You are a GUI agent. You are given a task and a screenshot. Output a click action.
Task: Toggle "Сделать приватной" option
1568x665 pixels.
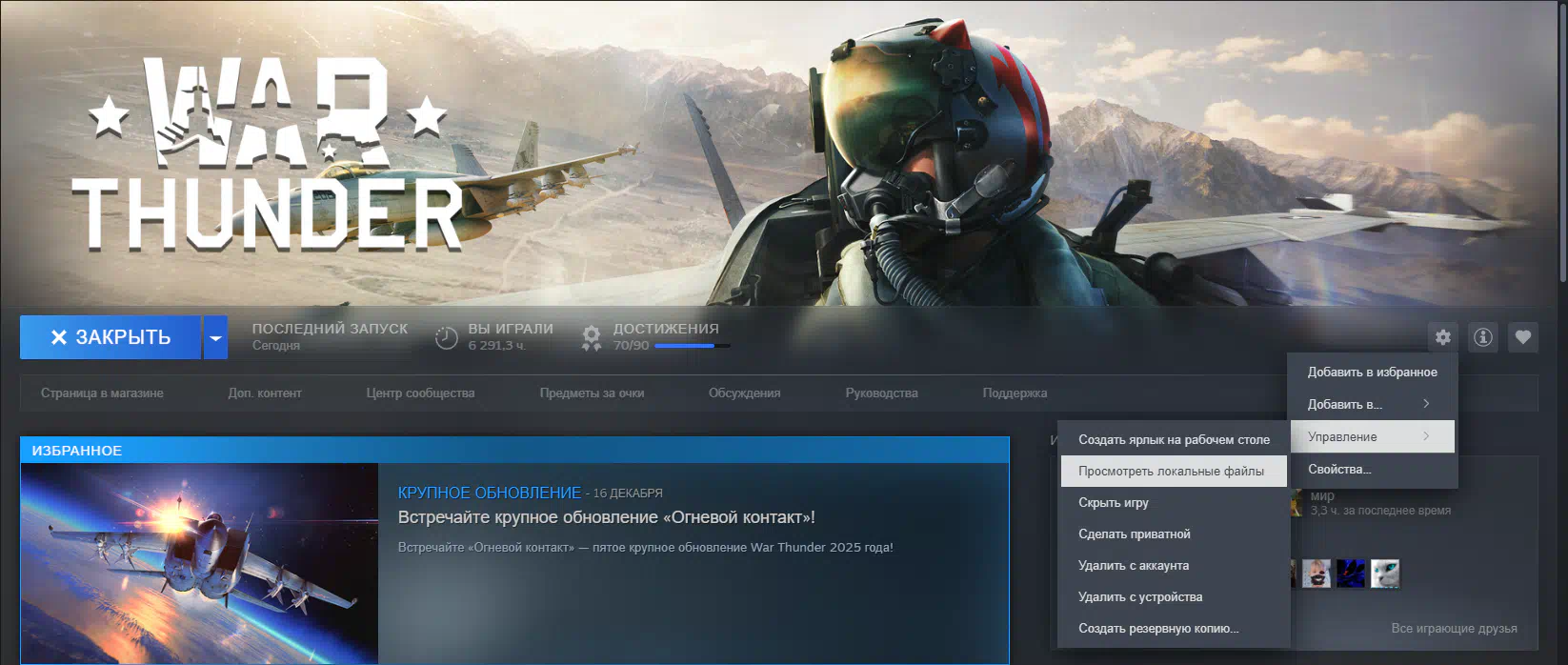pyautogui.click(x=1134, y=534)
